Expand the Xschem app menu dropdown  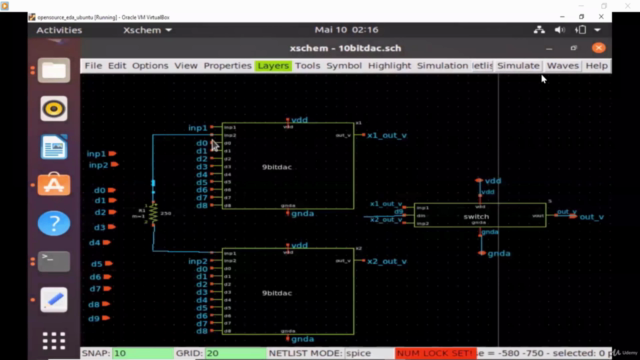(x=147, y=30)
